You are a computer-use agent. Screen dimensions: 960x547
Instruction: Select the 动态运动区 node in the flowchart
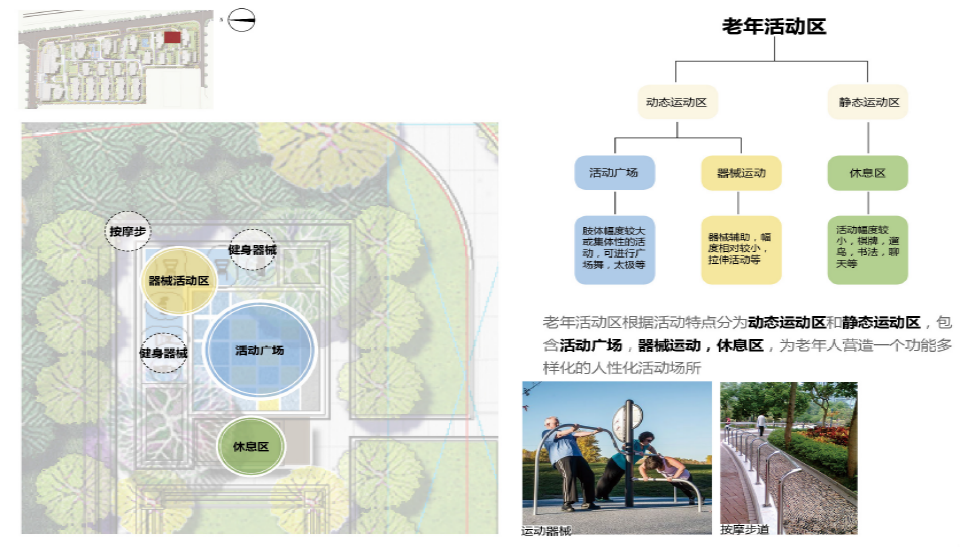pos(677,102)
